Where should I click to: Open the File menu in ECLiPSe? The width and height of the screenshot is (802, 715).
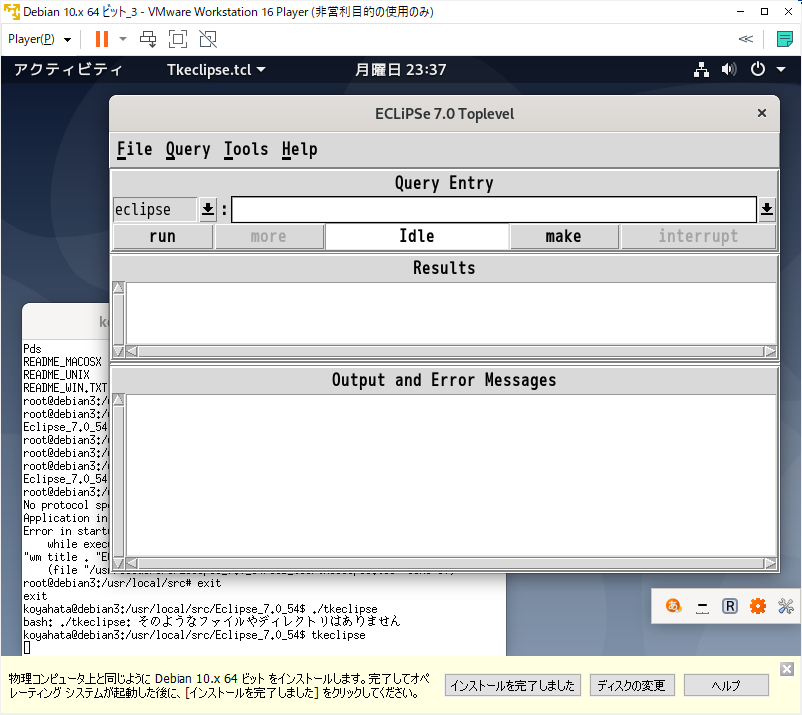[x=135, y=149]
